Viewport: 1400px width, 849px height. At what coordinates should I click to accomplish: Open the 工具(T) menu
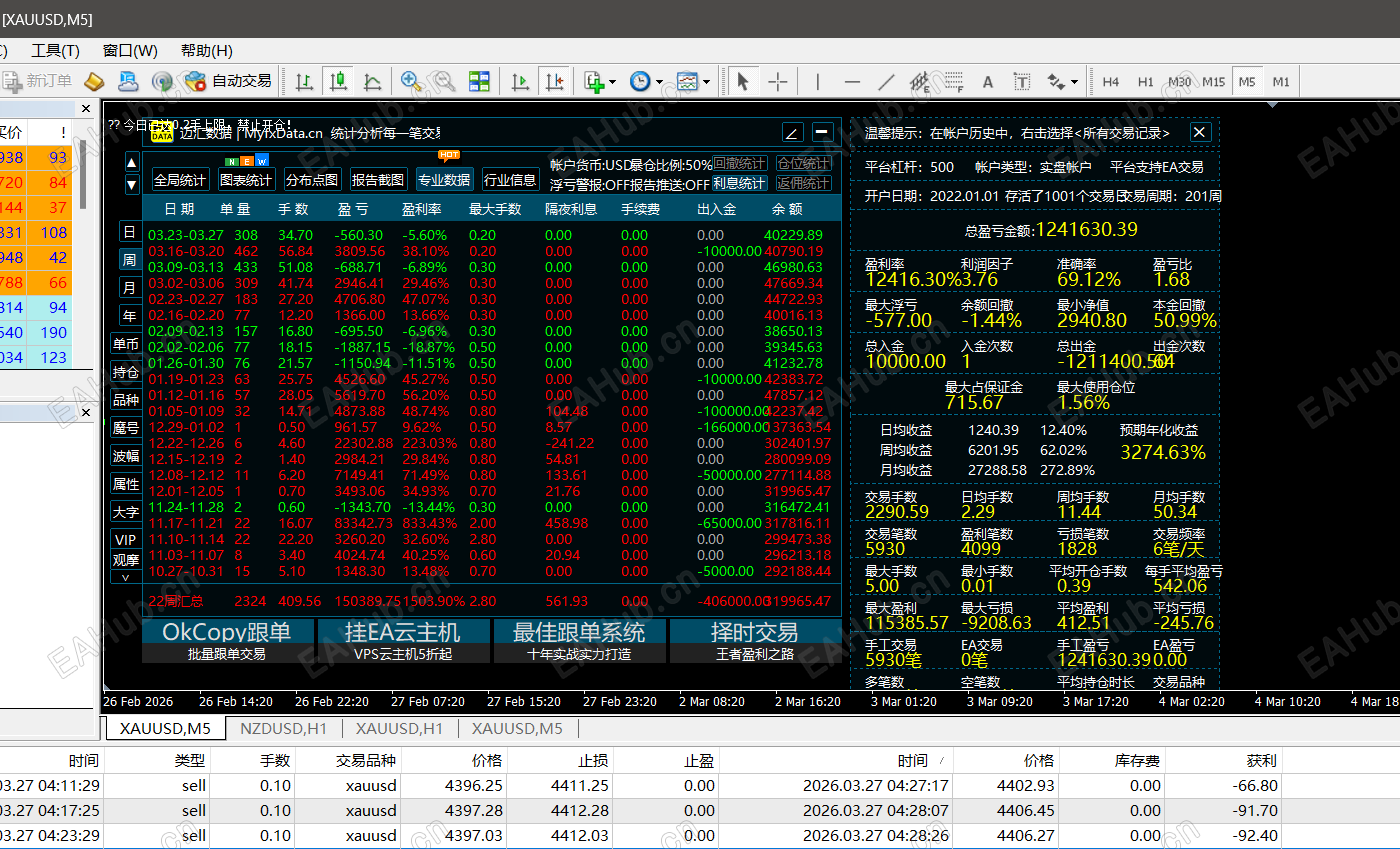click(56, 51)
